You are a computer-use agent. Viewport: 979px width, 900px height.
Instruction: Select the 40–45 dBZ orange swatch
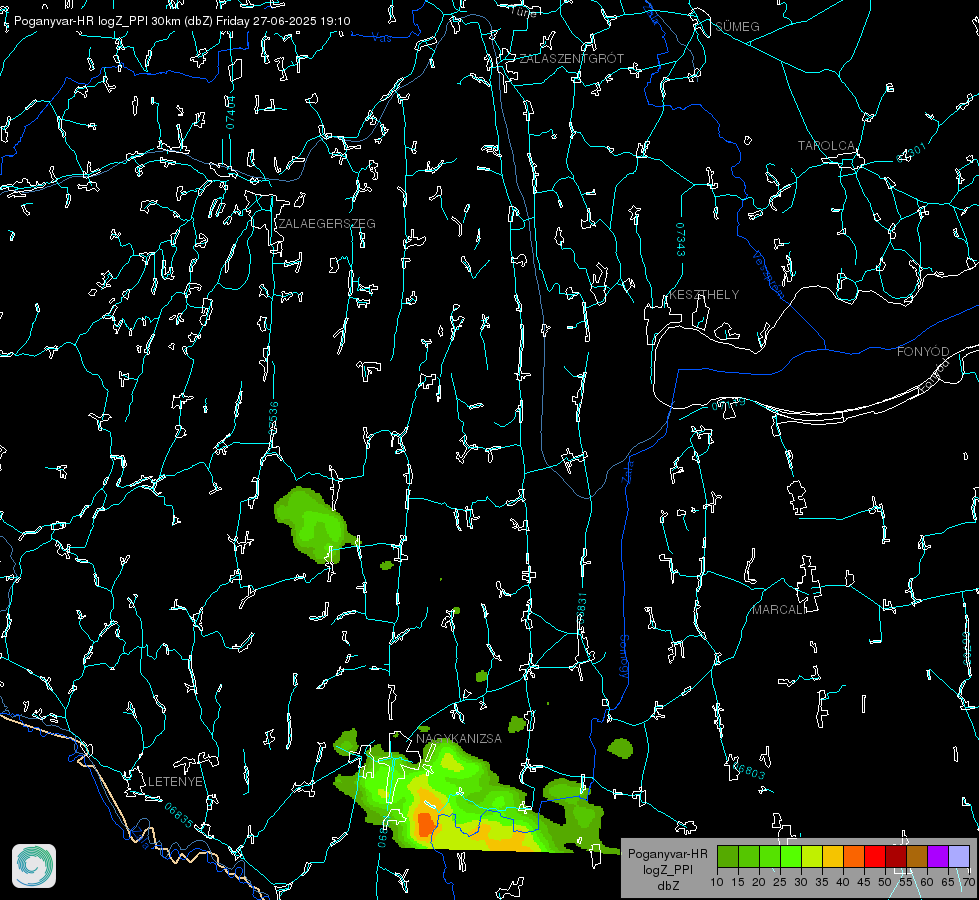854,856
